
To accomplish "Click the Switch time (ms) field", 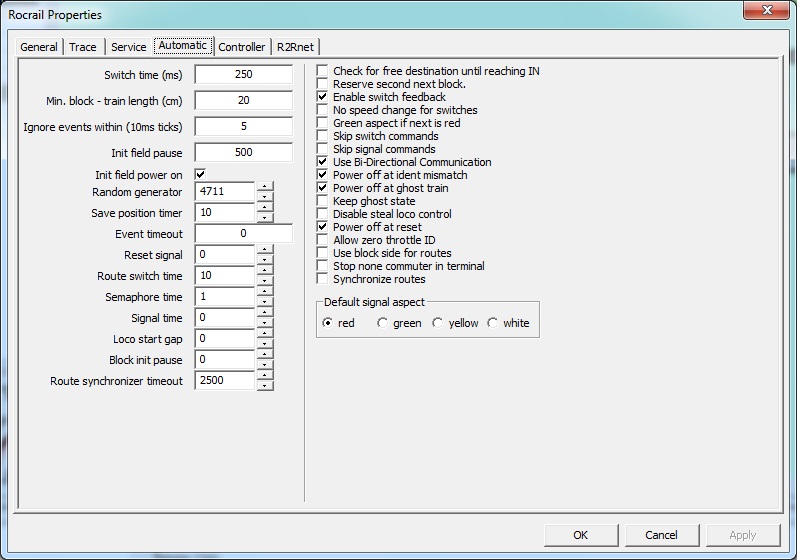I will (x=243, y=74).
